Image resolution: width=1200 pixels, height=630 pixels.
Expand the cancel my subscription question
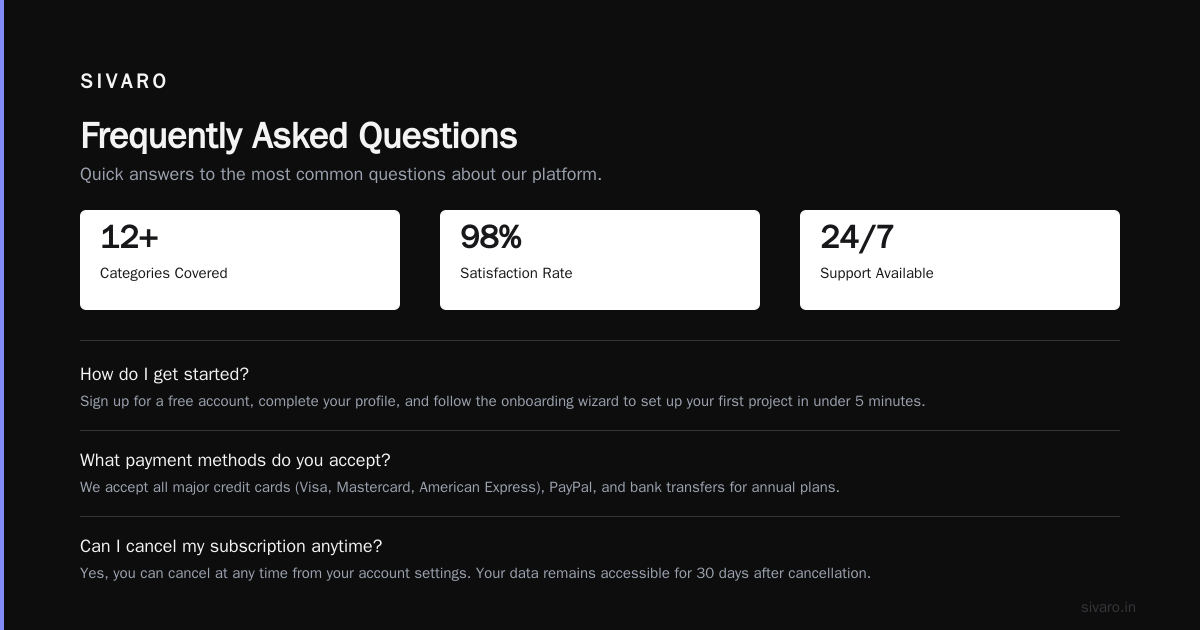231,546
